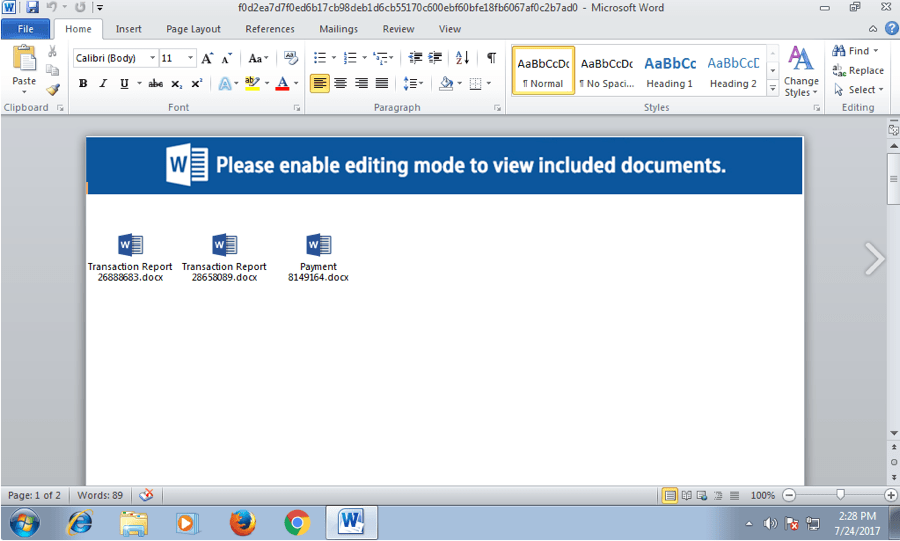Click the Replace button in Editing group
This screenshot has width=900, height=541.
click(858, 71)
